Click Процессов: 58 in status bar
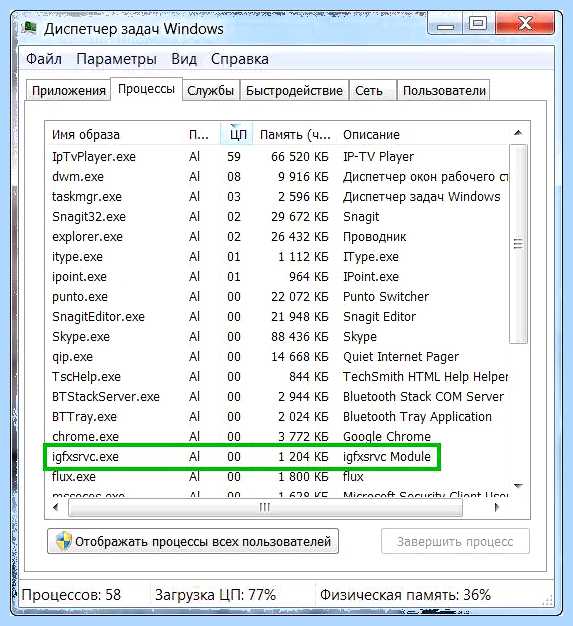 pyautogui.click(x=71, y=595)
